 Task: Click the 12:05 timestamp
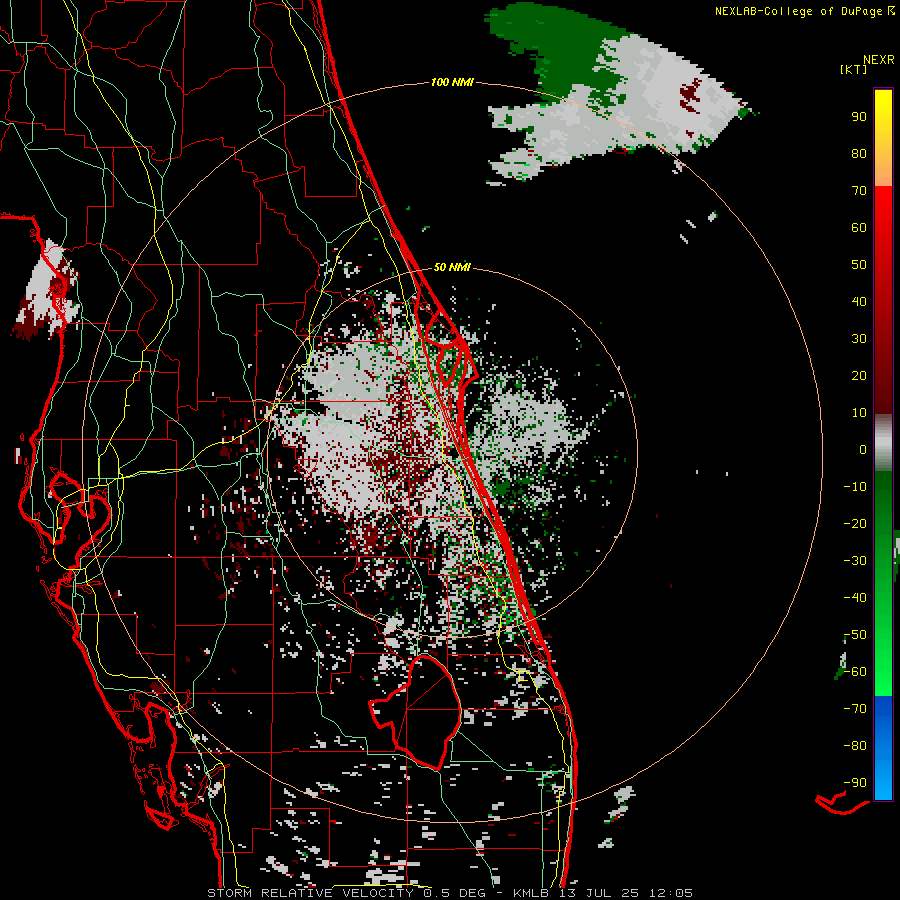coord(670,893)
